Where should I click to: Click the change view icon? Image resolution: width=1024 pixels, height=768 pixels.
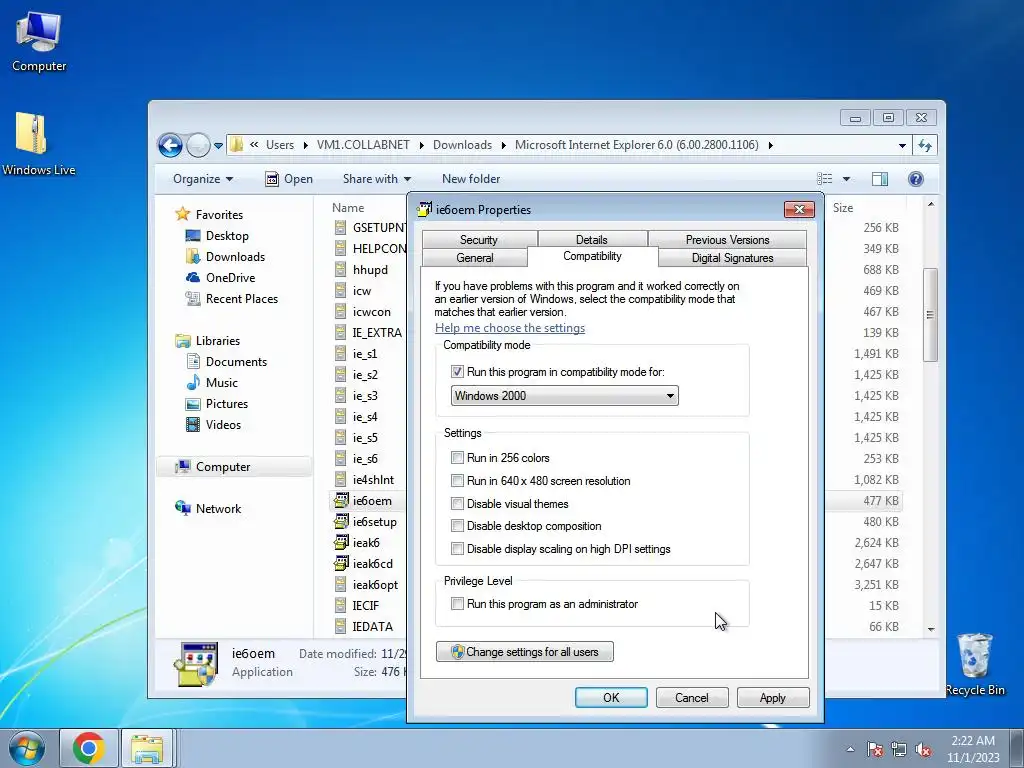[x=825, y=179]
